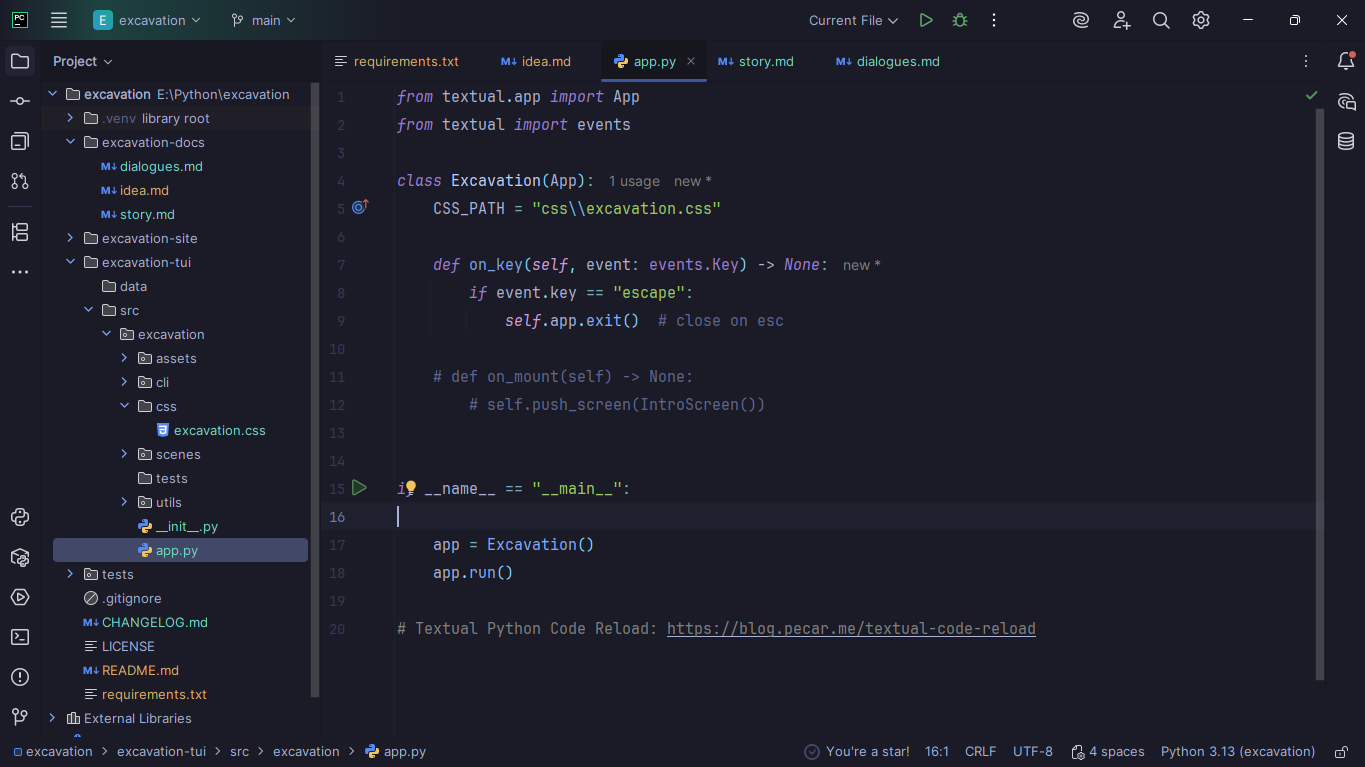Open the blog.pecar.me textual-code-reload link

point(851,629)
